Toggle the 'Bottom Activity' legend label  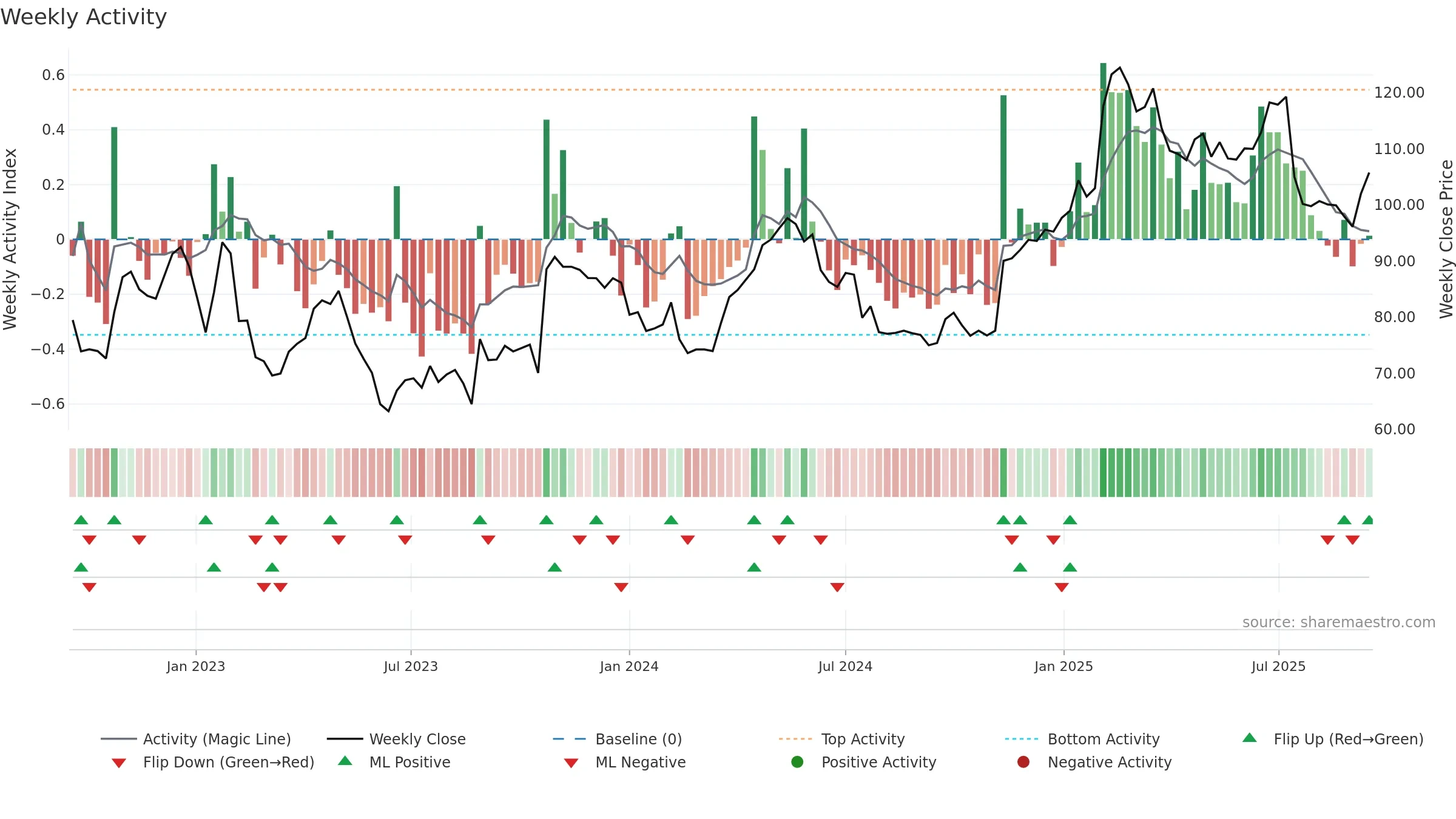1104,739
